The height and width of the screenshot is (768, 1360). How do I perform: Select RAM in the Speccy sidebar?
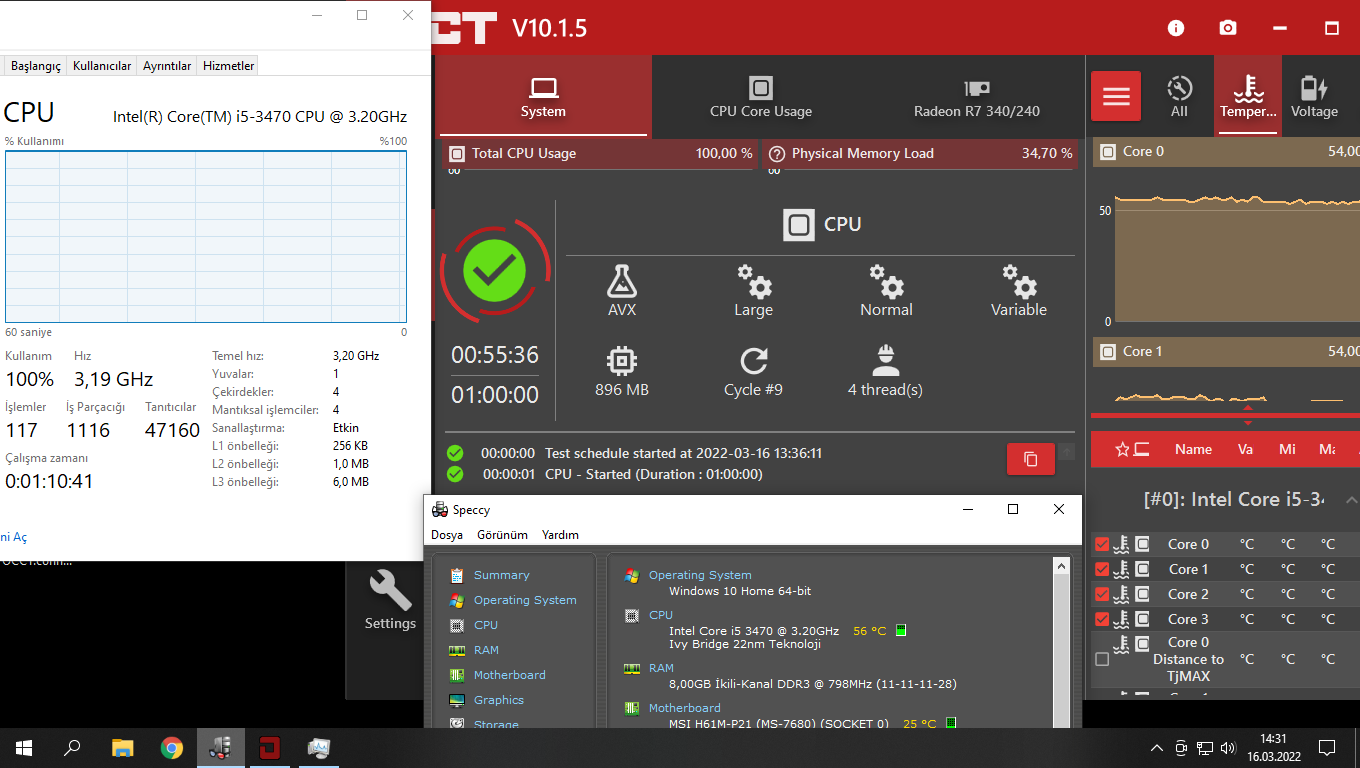(x=486, y=650)
